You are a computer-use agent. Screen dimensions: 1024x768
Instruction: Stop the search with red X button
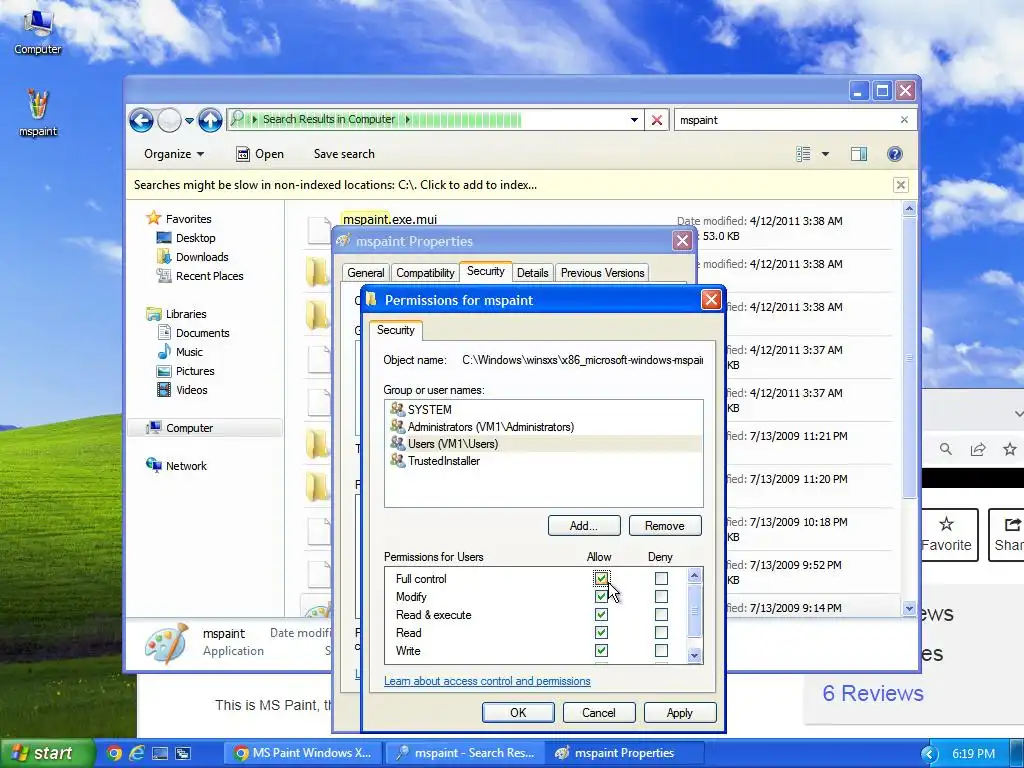[657, 120]
